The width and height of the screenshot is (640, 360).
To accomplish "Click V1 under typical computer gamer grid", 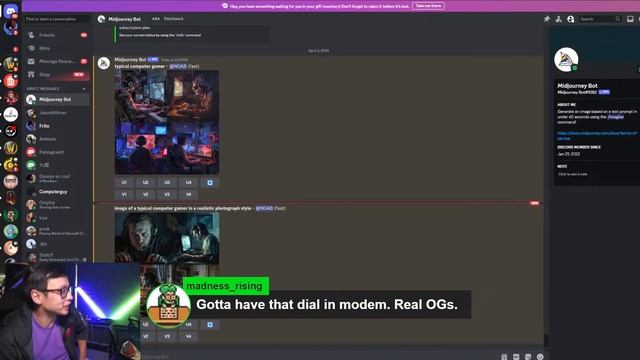I will tap(124, 194).
